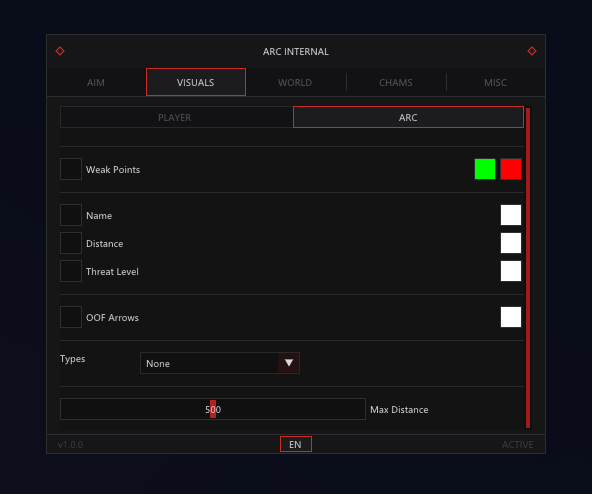Click the ARC INTERNAL title text

coord(296,51)
